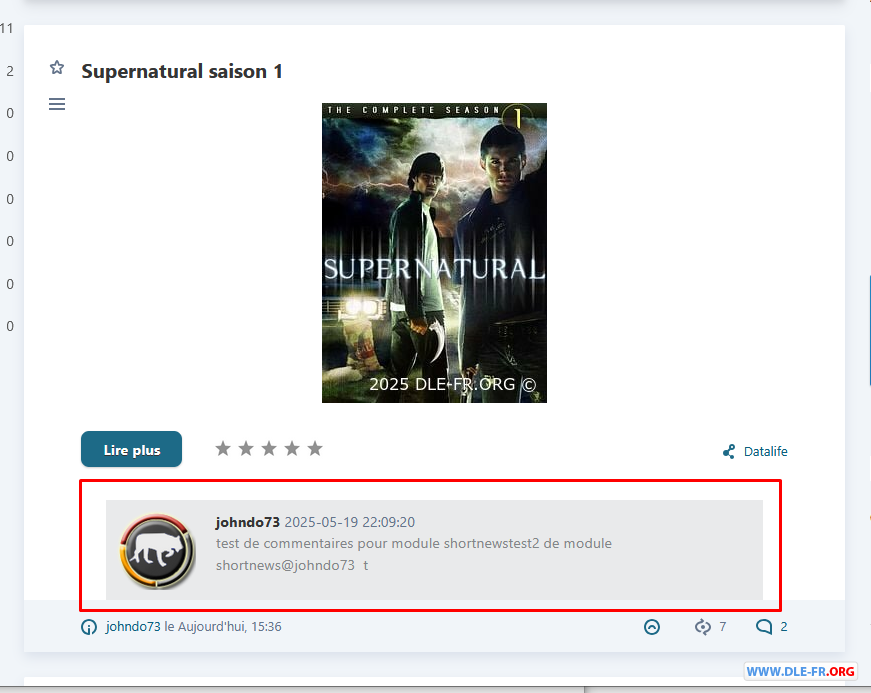Click the author info icon in footer
The width and height of the screenshot is (871, 693).
[x=89, y=627]
